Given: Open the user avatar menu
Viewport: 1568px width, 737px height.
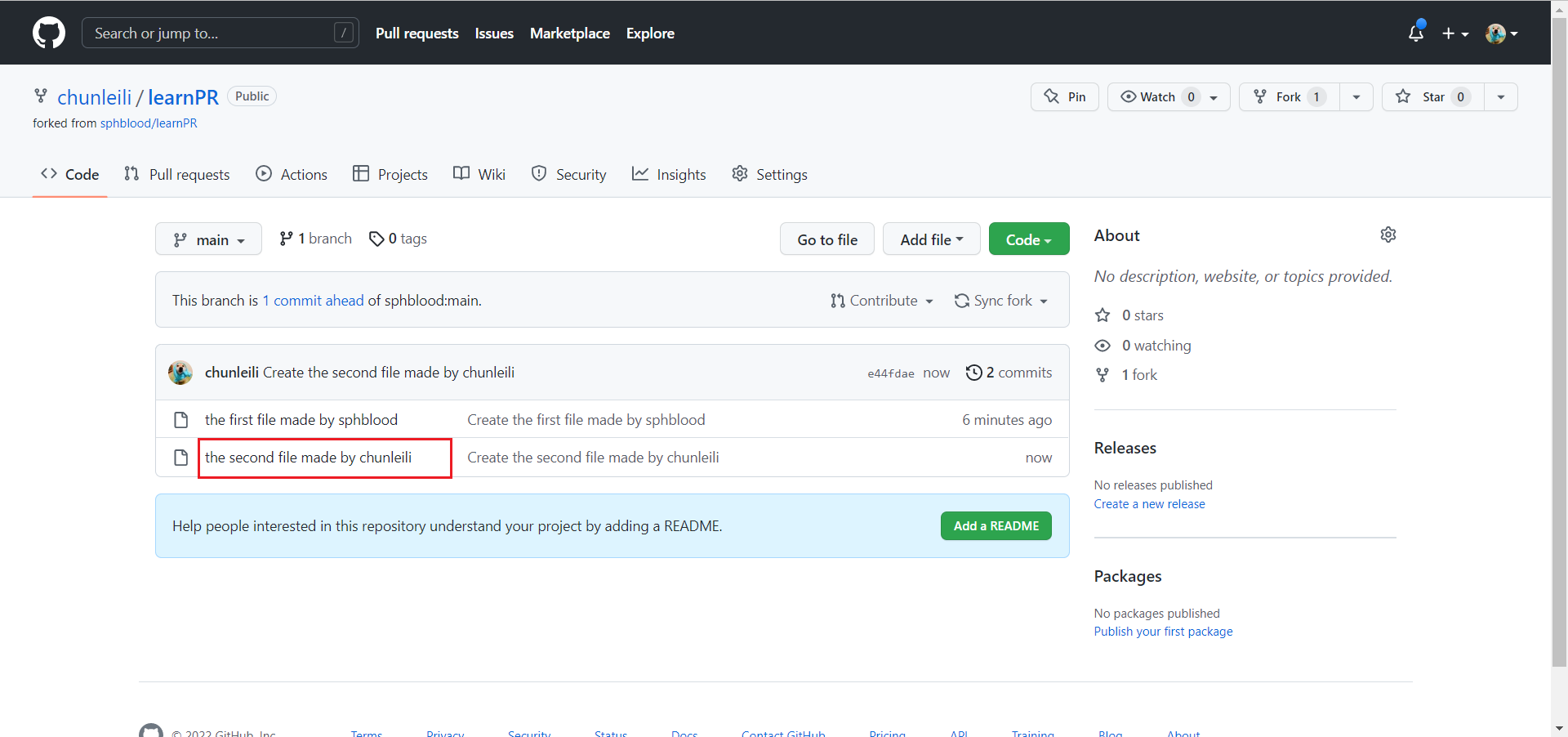Looking at the screenshot, I should pyautogui.click(x=1502, y=33).
